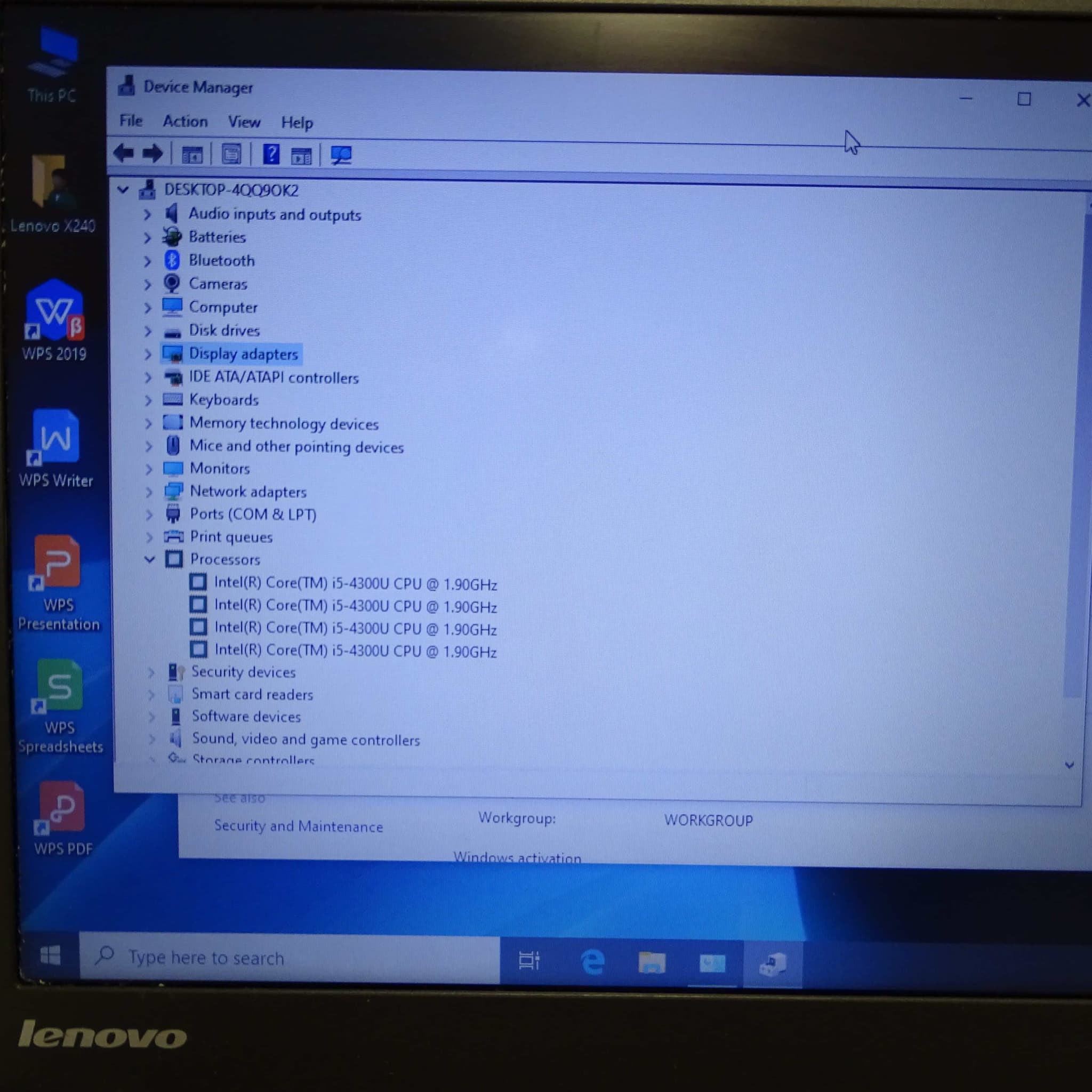1092x1092 pixels.
Task: Click the Action pane toolbar icon
Action: [301, 156]
